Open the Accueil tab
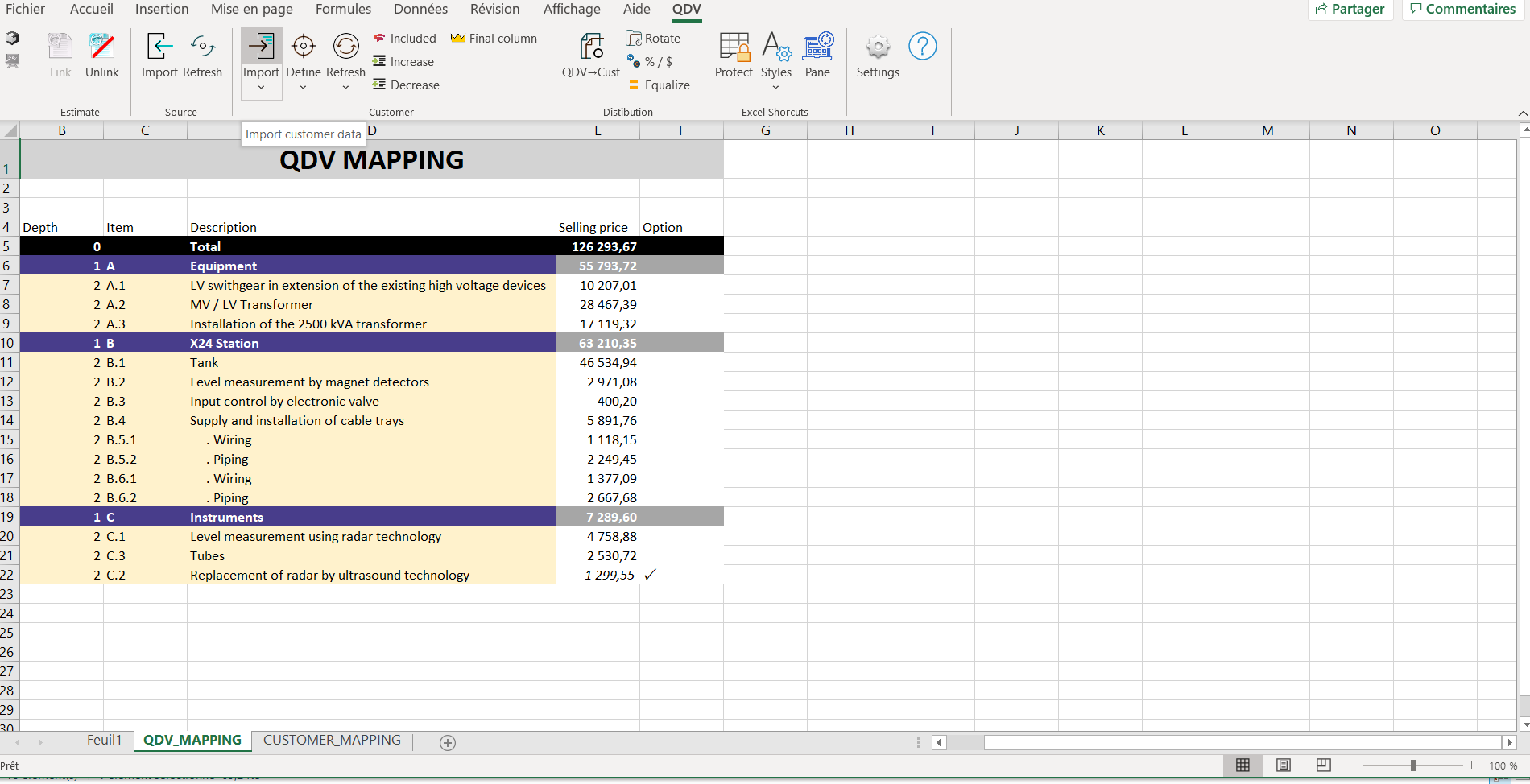This screenshot has height=784, width=1530. click(x=92, y=9)
